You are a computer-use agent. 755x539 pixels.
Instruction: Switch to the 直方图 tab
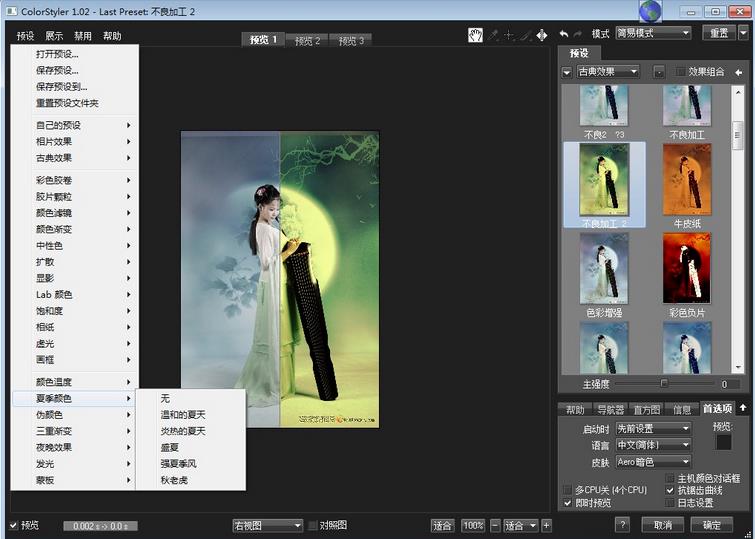tap(647, 410)
